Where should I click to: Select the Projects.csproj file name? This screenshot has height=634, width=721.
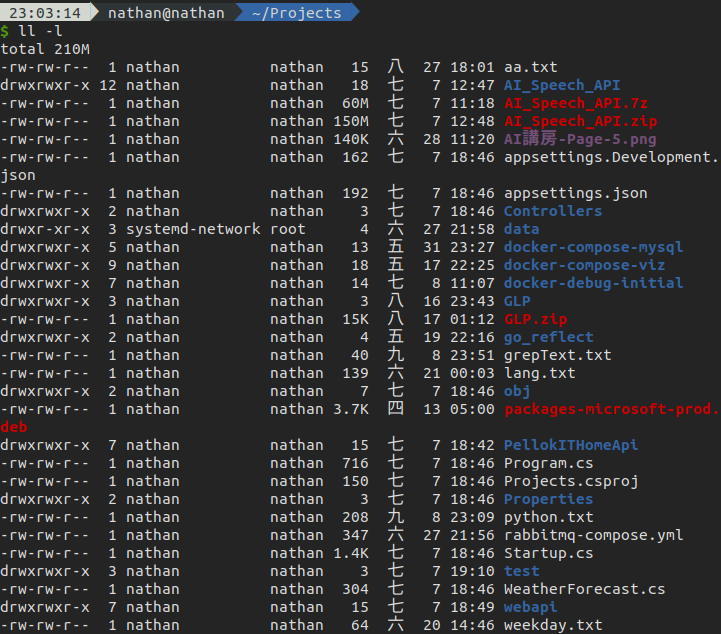571,481
